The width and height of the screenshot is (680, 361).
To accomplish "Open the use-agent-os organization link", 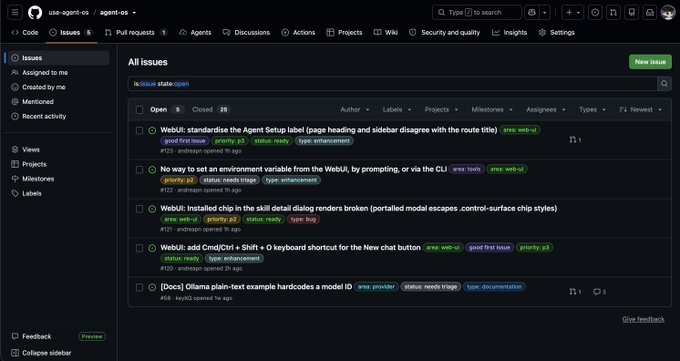I will click(x=69, y=13).
